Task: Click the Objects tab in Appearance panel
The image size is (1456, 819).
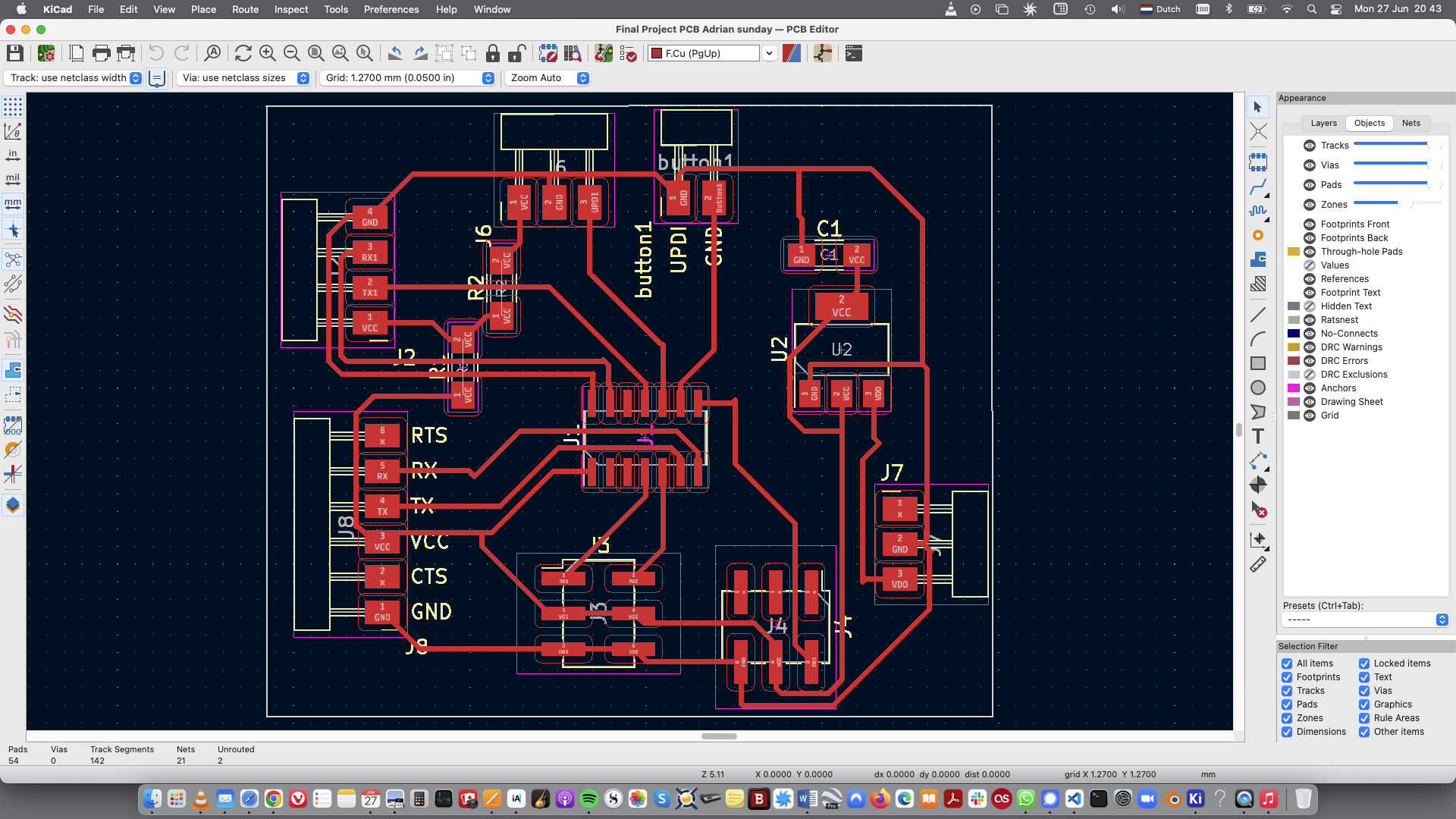Action: click(x=1369, y=122)
